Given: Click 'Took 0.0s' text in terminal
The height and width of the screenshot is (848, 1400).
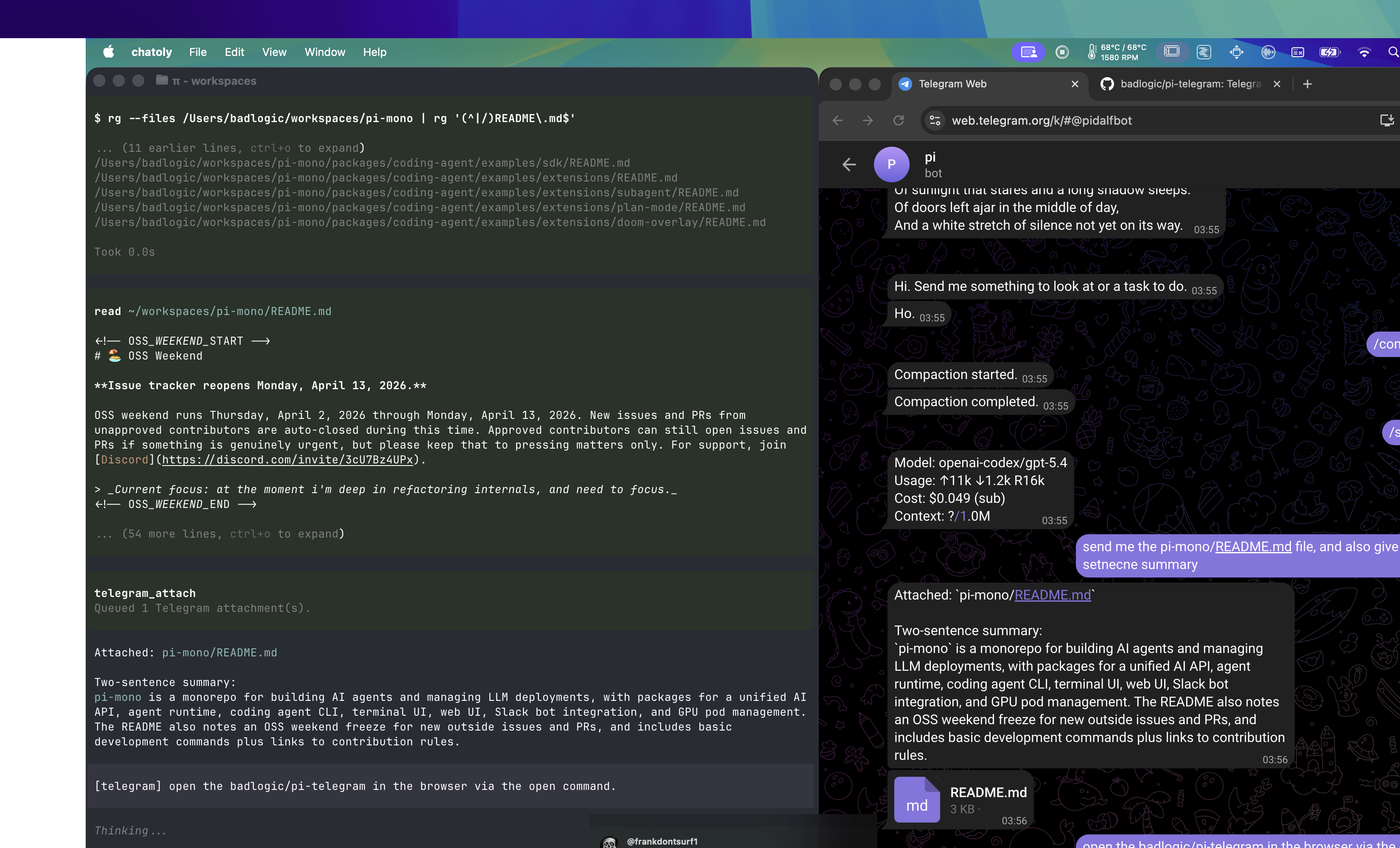Looking at the screenshot, I should pos(124,252).
